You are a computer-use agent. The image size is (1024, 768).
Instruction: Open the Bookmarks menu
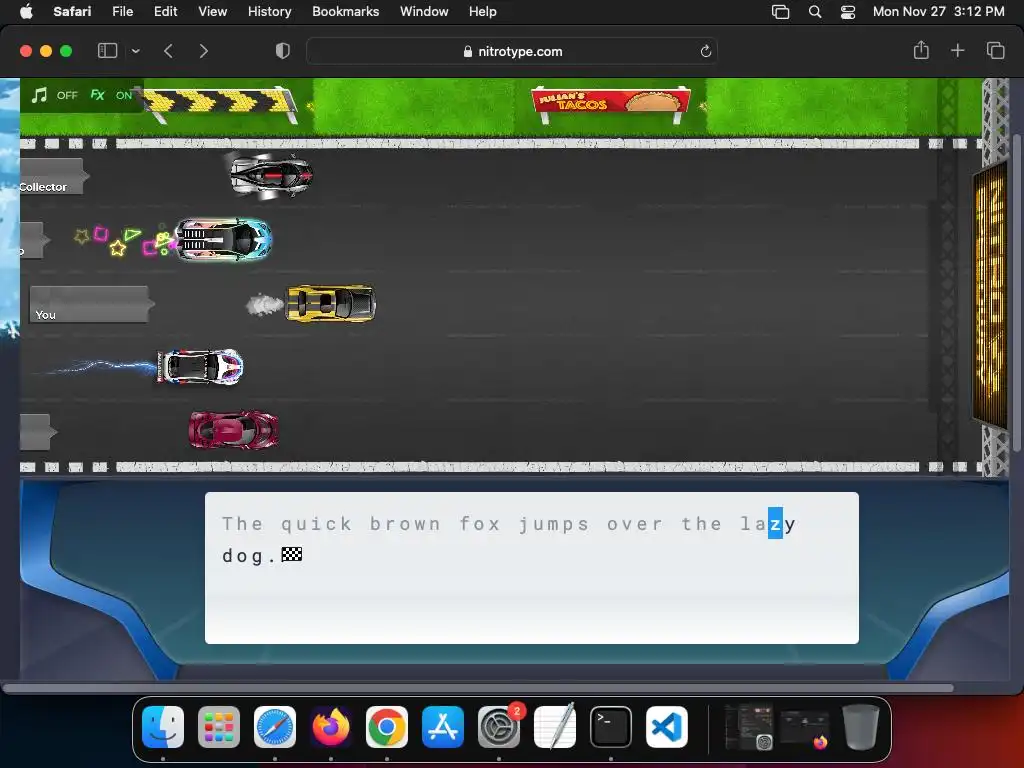(345, 11)
